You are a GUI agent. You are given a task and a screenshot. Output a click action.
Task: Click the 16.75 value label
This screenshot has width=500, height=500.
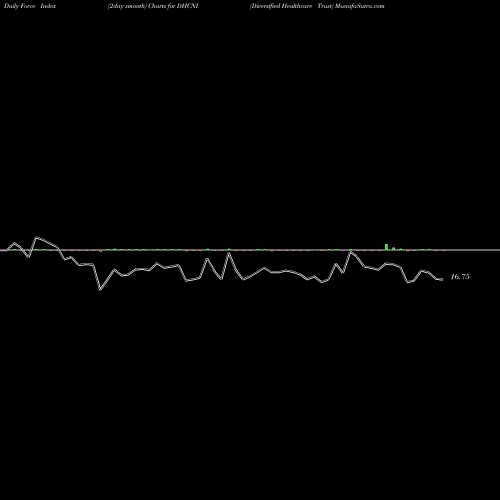click(460, 277)
